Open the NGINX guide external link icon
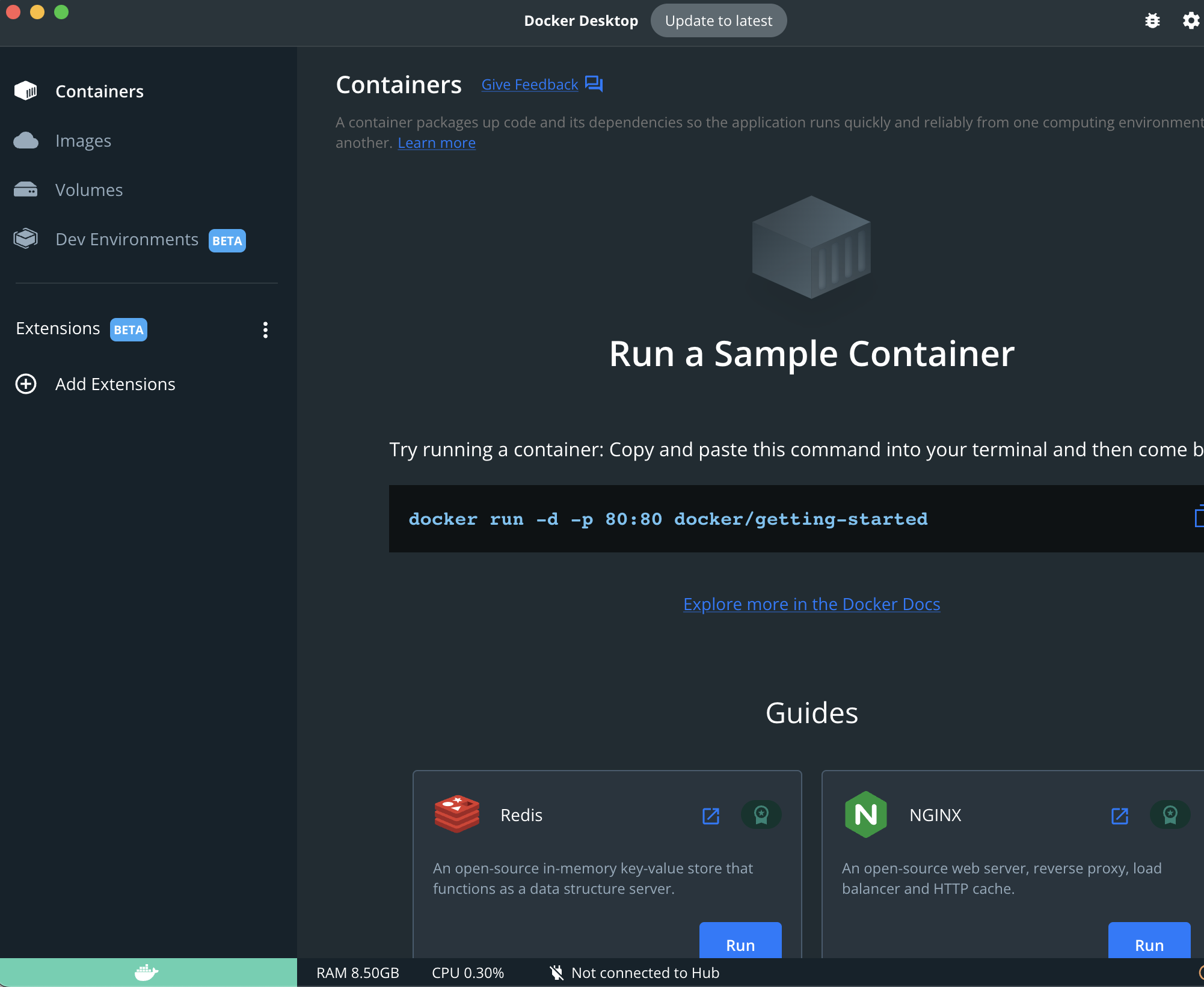This screenshot has width=1204, height=987. coord(1119,816)
